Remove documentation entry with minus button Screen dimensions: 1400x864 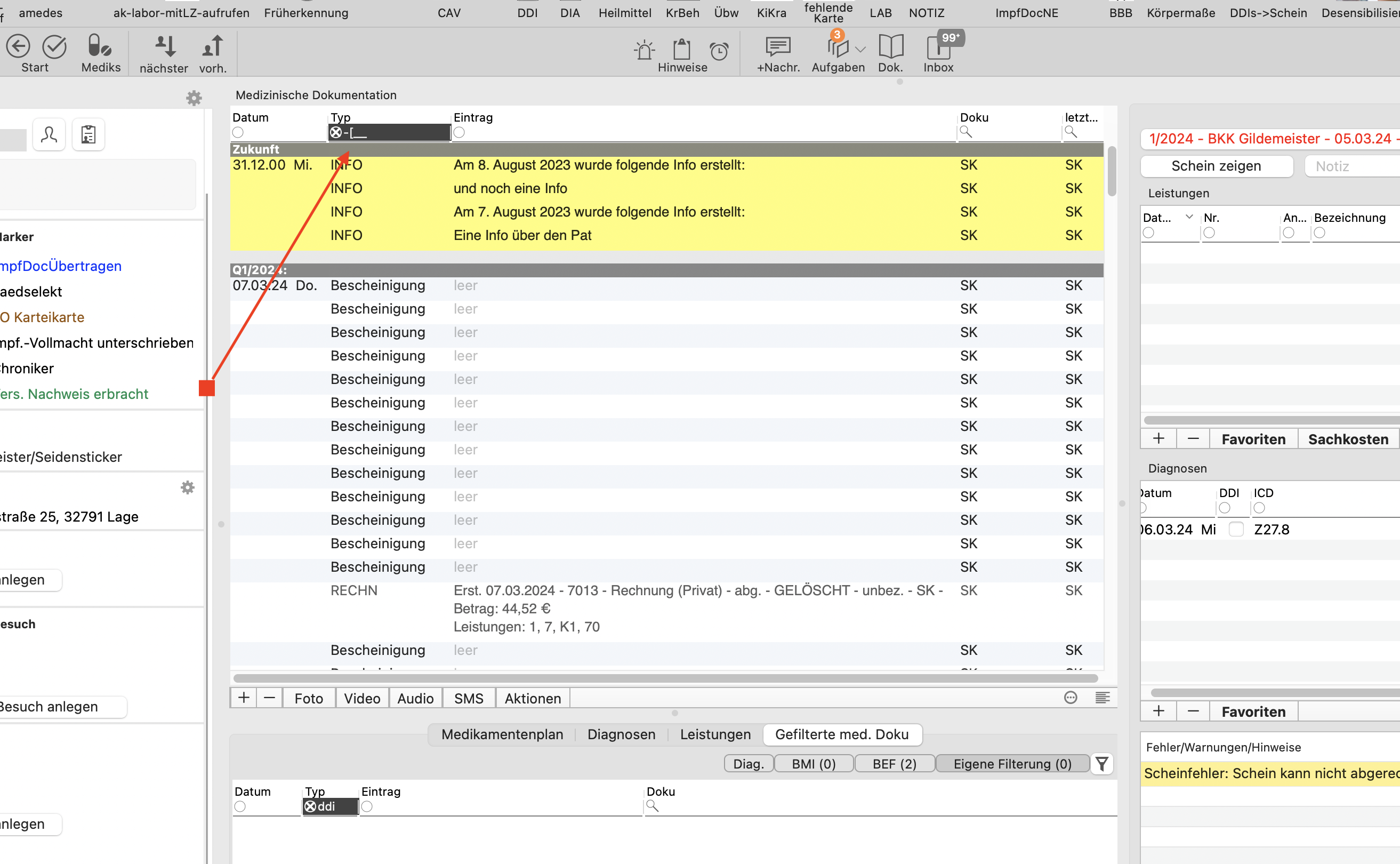tap(270, 698)
